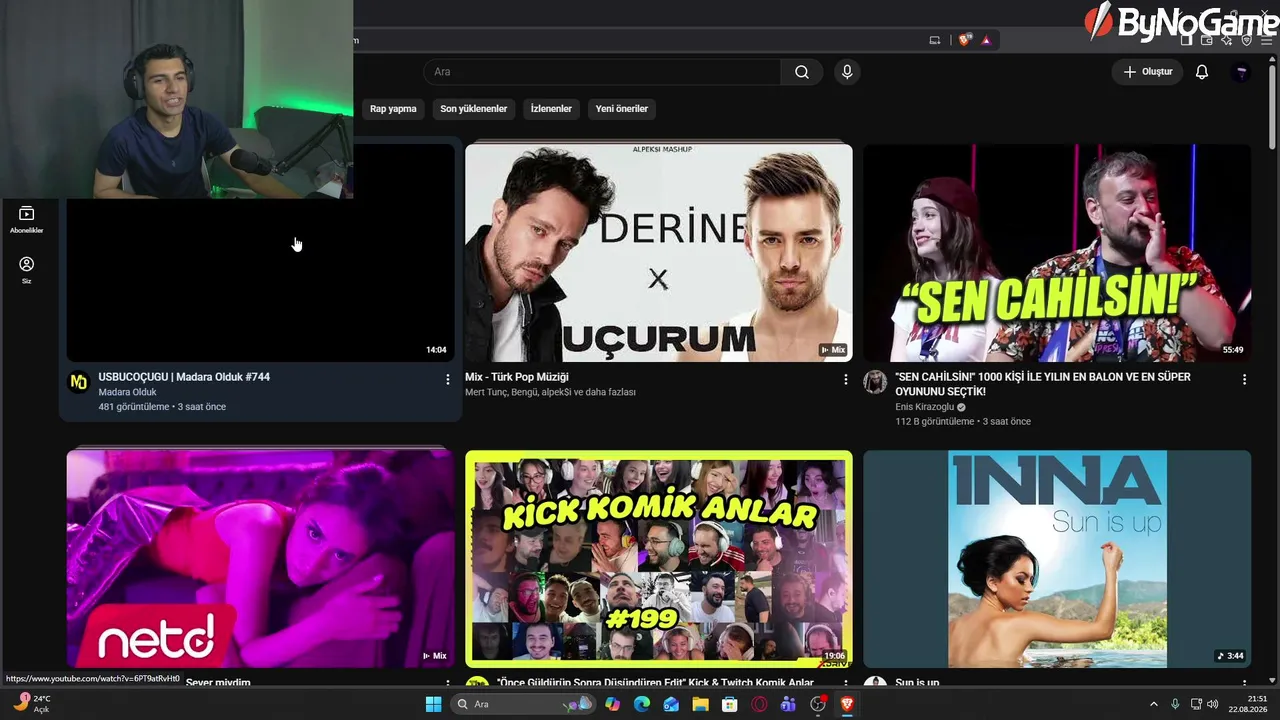Open the Brave Shields icon in address bar
Image resolution: width=1280 pixels, height=720 pixels.
point(964,40)
